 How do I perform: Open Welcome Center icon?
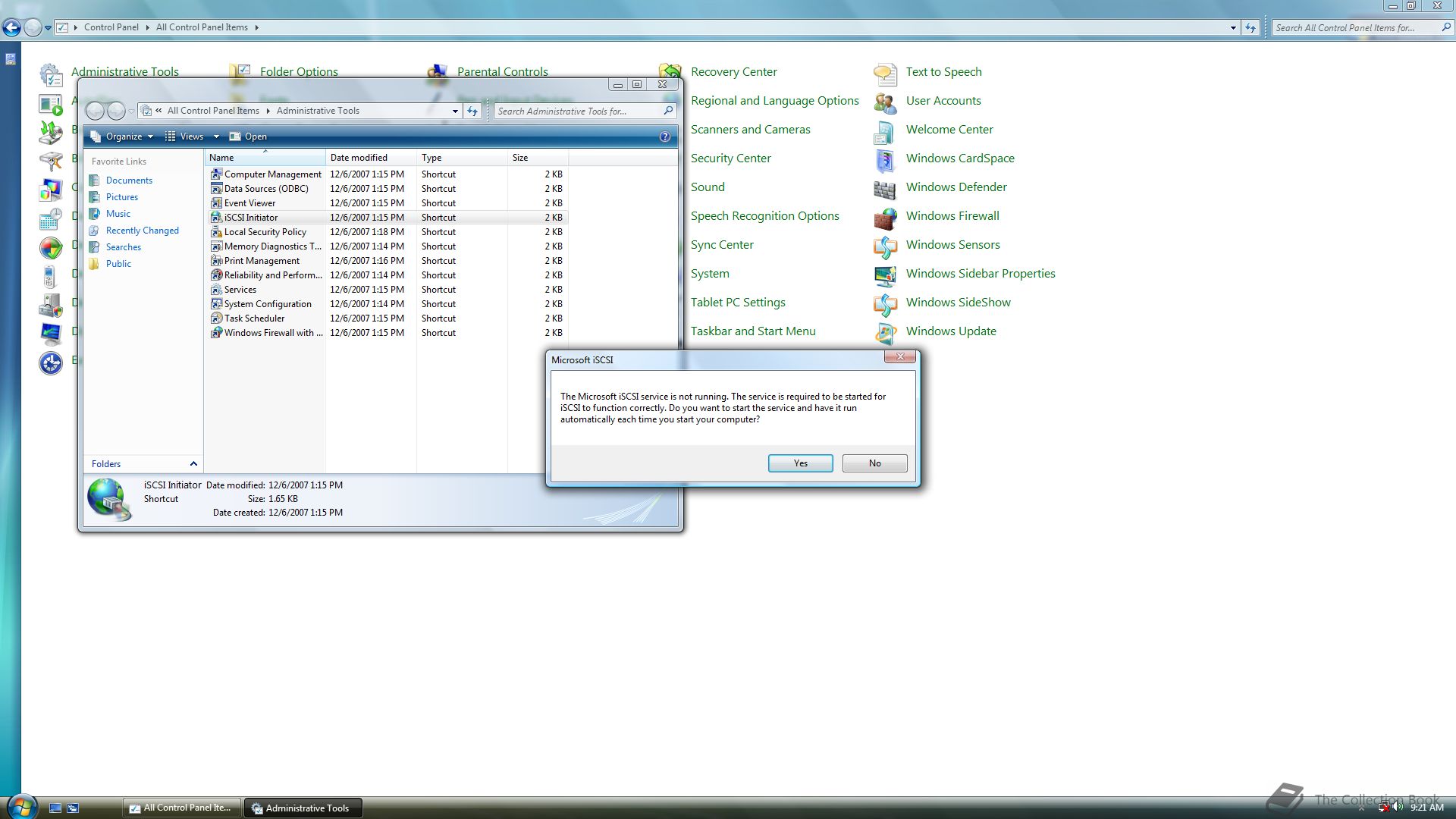(885, 131)
